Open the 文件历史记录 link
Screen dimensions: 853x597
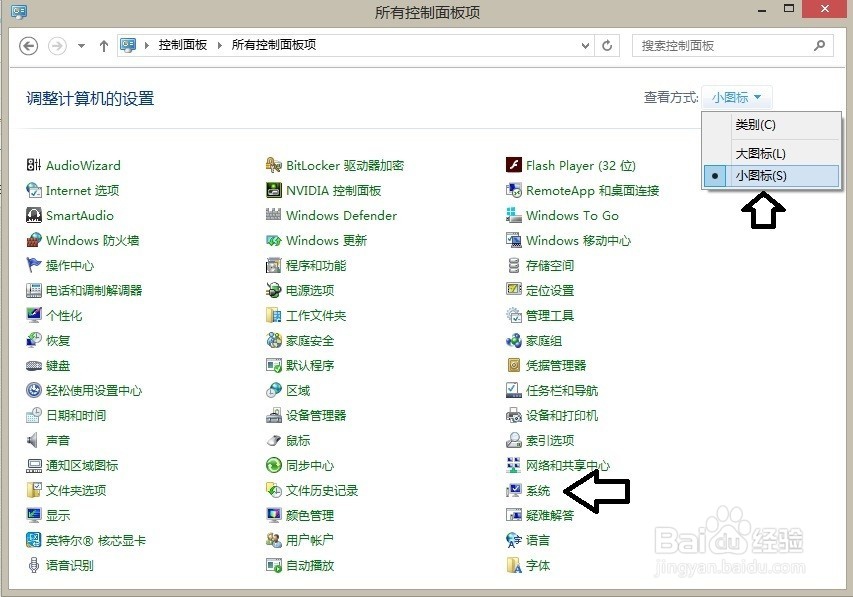pos(322,490)
